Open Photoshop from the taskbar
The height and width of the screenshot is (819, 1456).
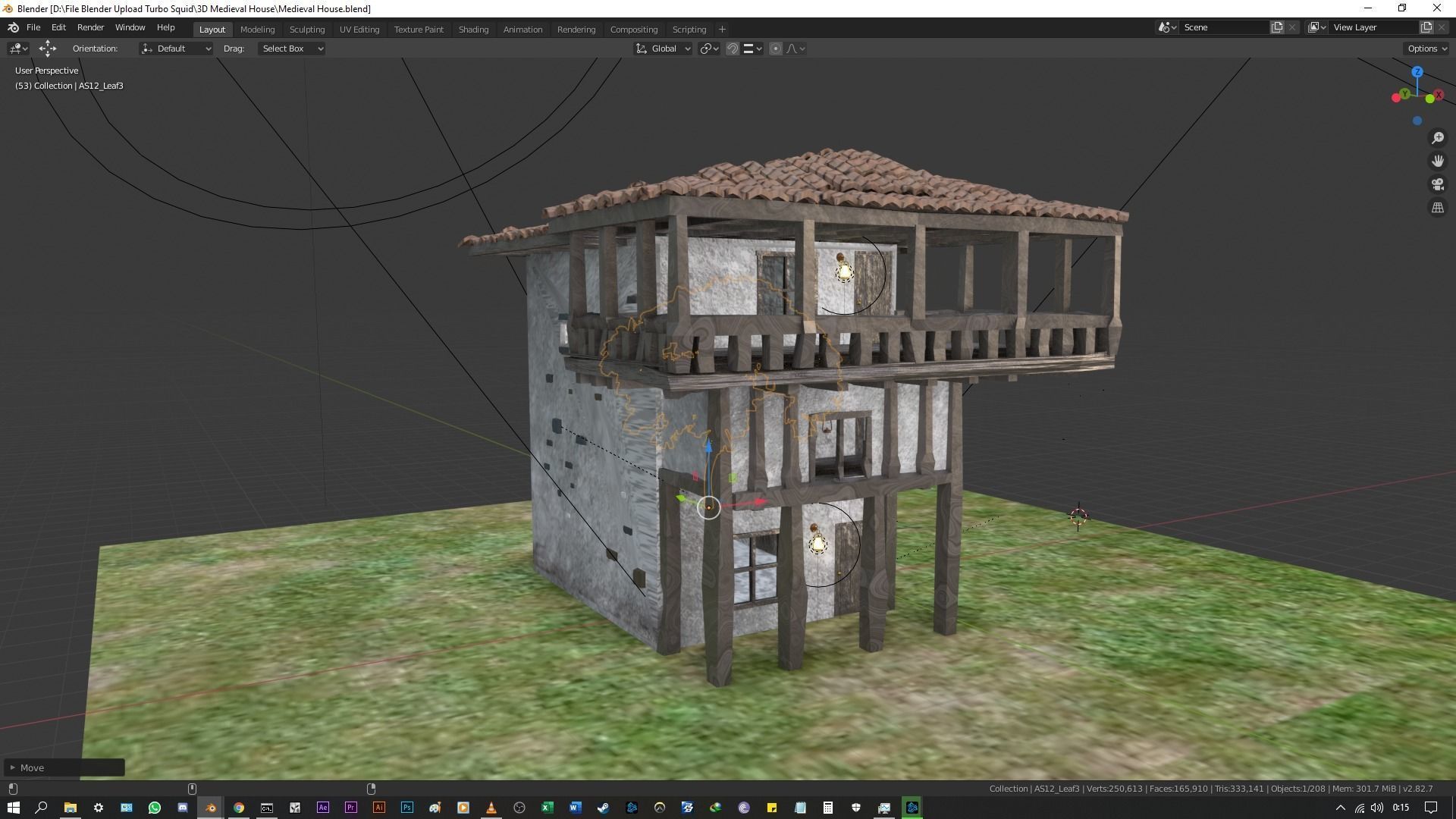[x=407, y=808]
